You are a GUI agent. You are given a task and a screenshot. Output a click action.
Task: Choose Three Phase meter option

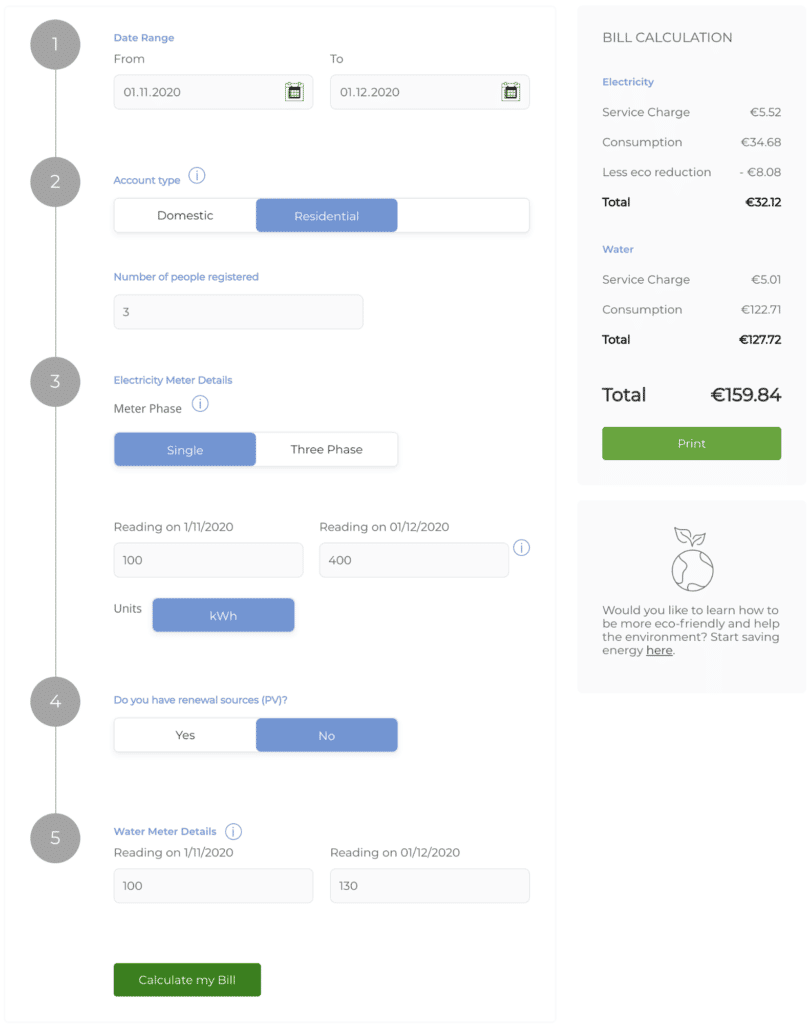(326, 450)
